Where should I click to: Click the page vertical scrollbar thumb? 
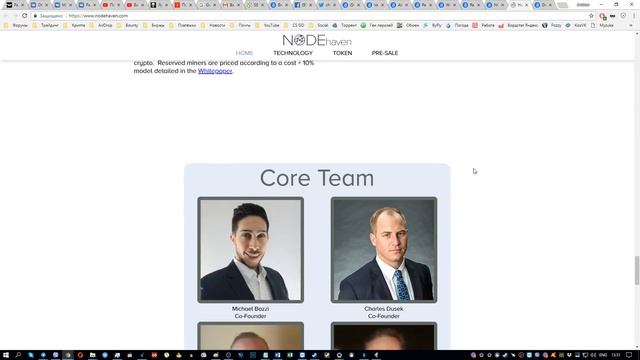coord(637,270)
